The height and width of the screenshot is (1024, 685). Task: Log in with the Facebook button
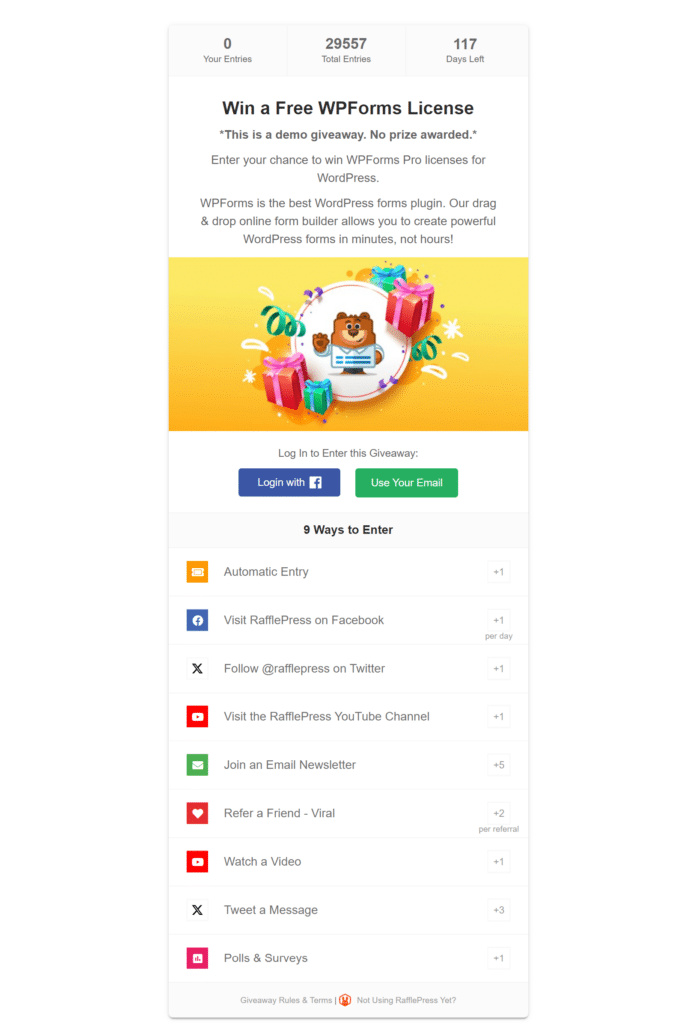pyautogui.click(x=289, y=483)
